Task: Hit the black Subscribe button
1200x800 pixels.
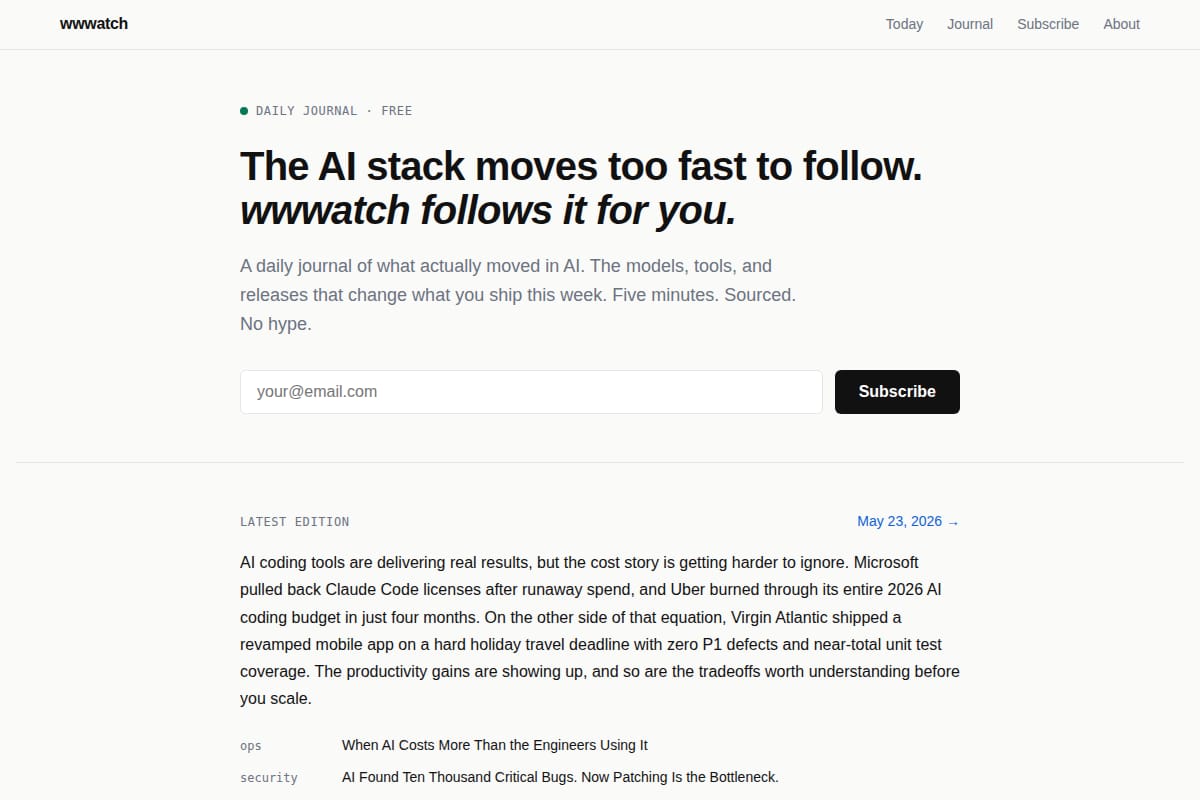Action: pos(897,392)
